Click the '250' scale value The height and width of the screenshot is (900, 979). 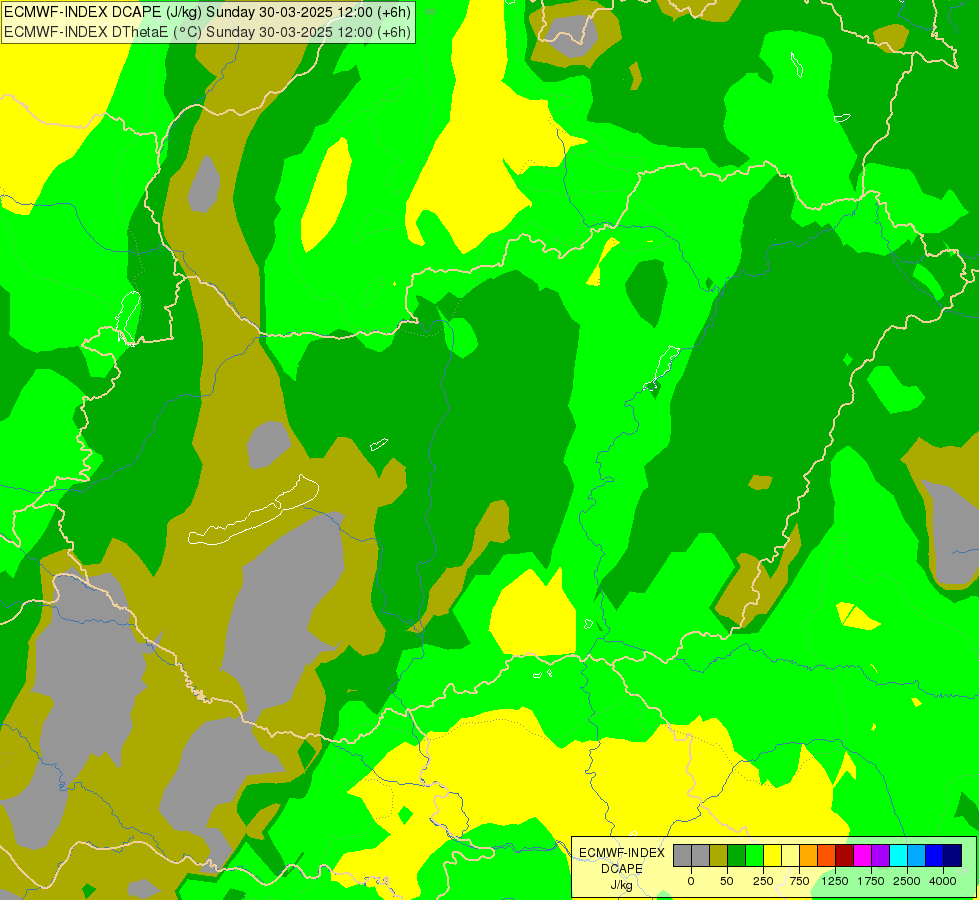tap(763, 881)
